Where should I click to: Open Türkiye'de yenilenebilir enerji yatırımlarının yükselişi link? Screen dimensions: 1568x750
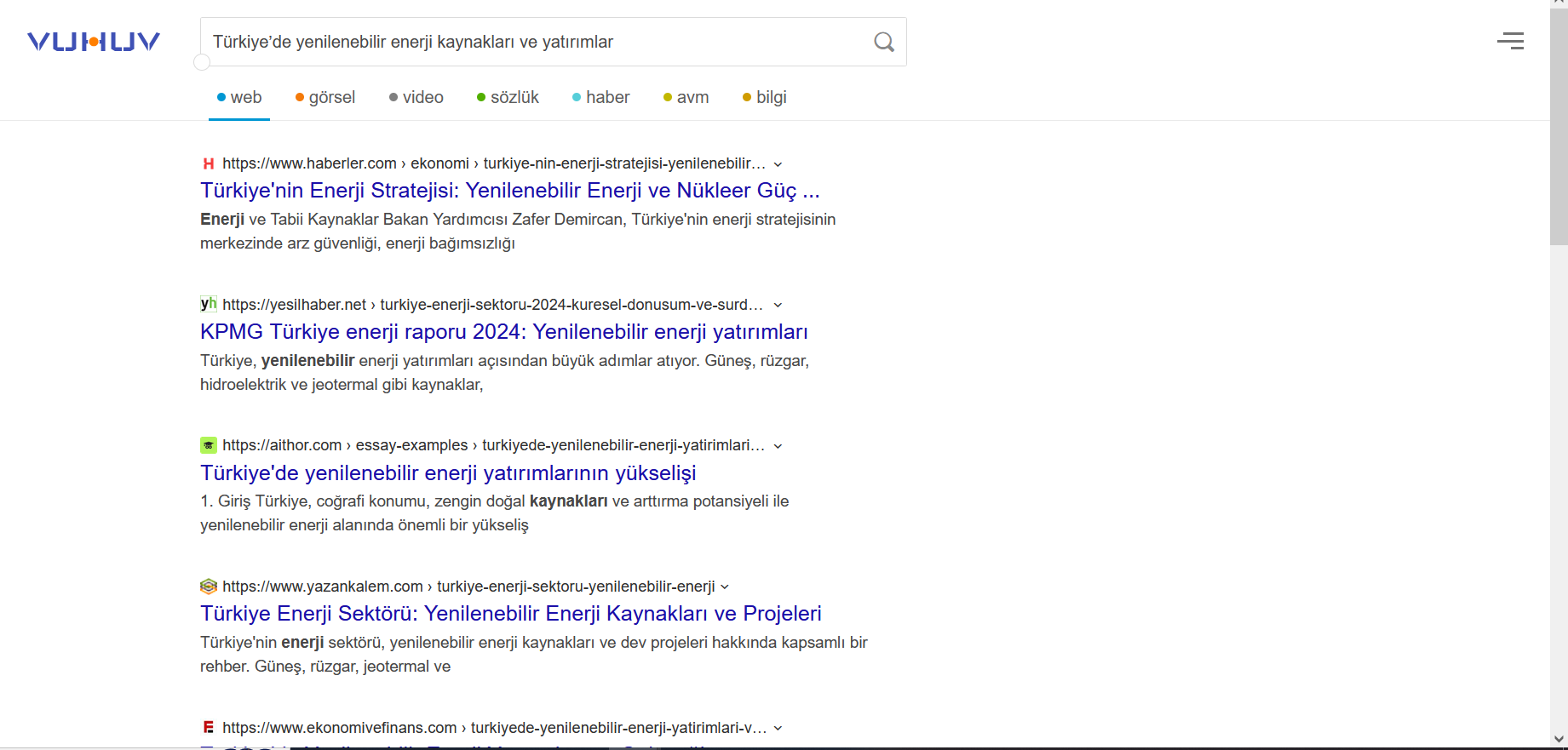click(448, 472)
